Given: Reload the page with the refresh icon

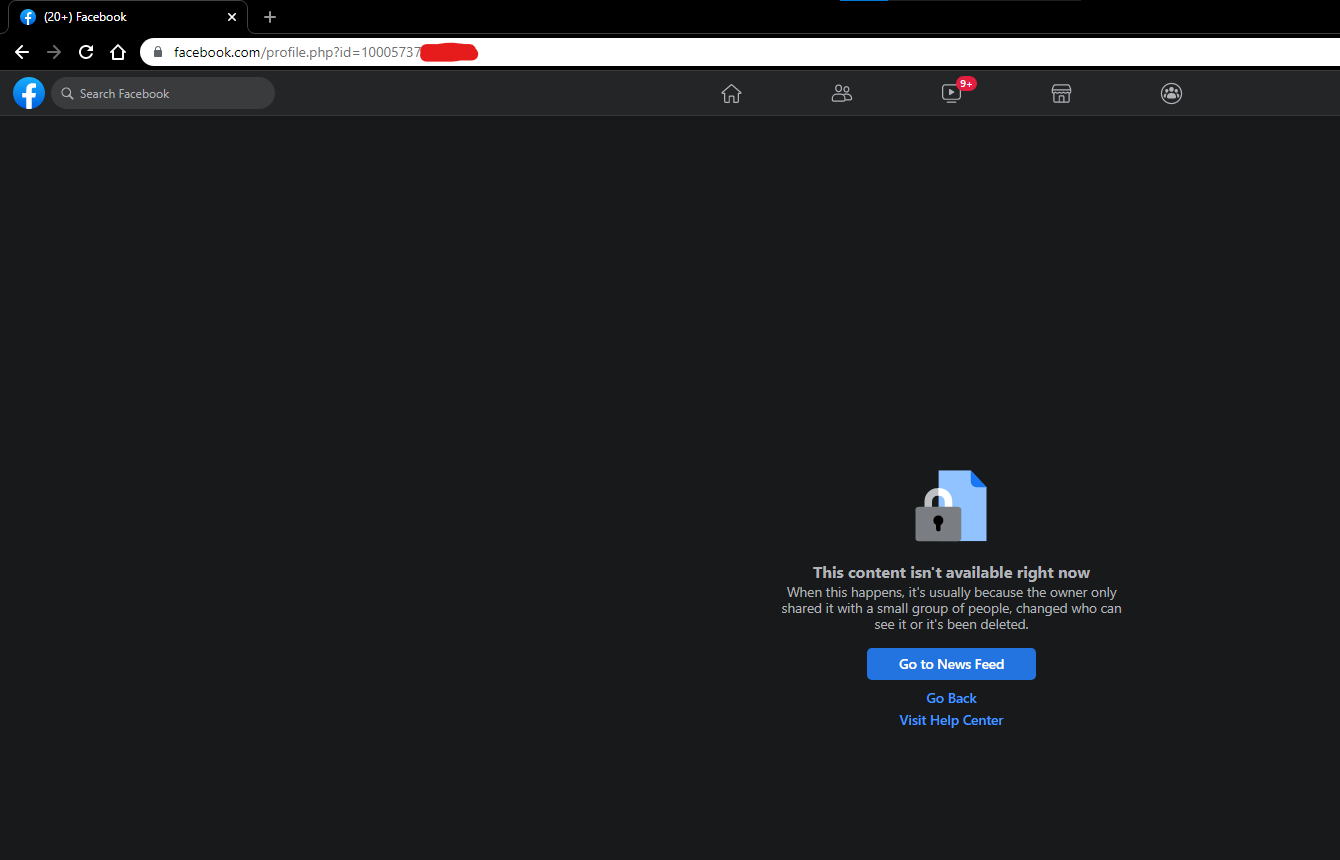Looking at the screenshot, I should coord(86,52).
